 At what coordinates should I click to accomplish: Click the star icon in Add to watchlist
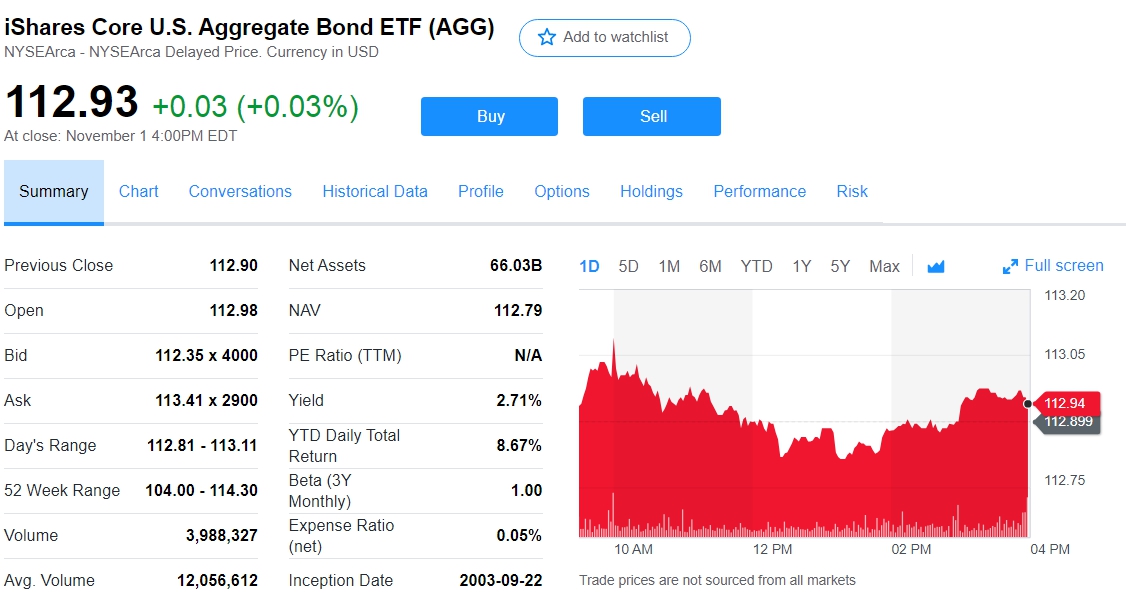(547, 37)
